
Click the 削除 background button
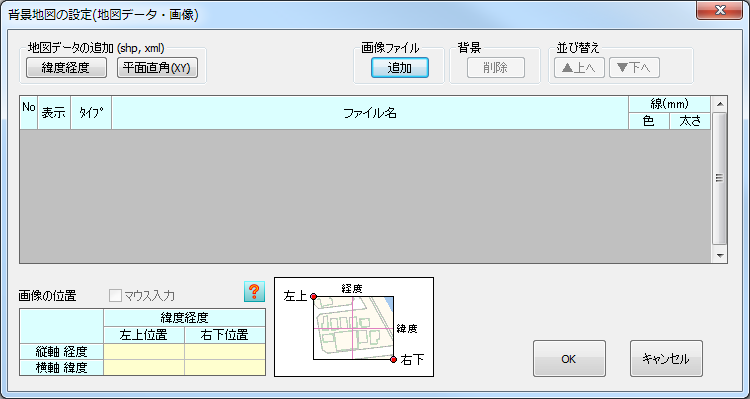[496, 68]
